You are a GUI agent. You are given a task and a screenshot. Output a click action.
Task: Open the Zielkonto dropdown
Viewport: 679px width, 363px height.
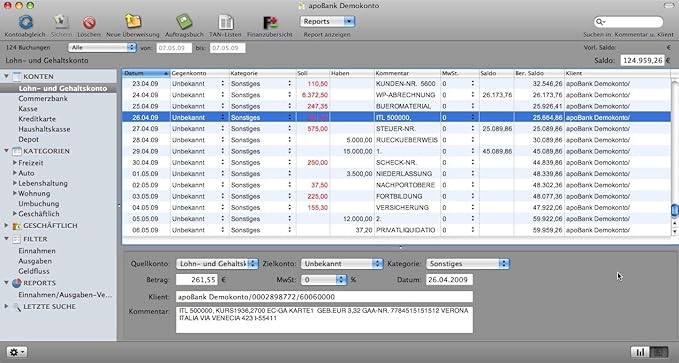click(x=342, y=263)
